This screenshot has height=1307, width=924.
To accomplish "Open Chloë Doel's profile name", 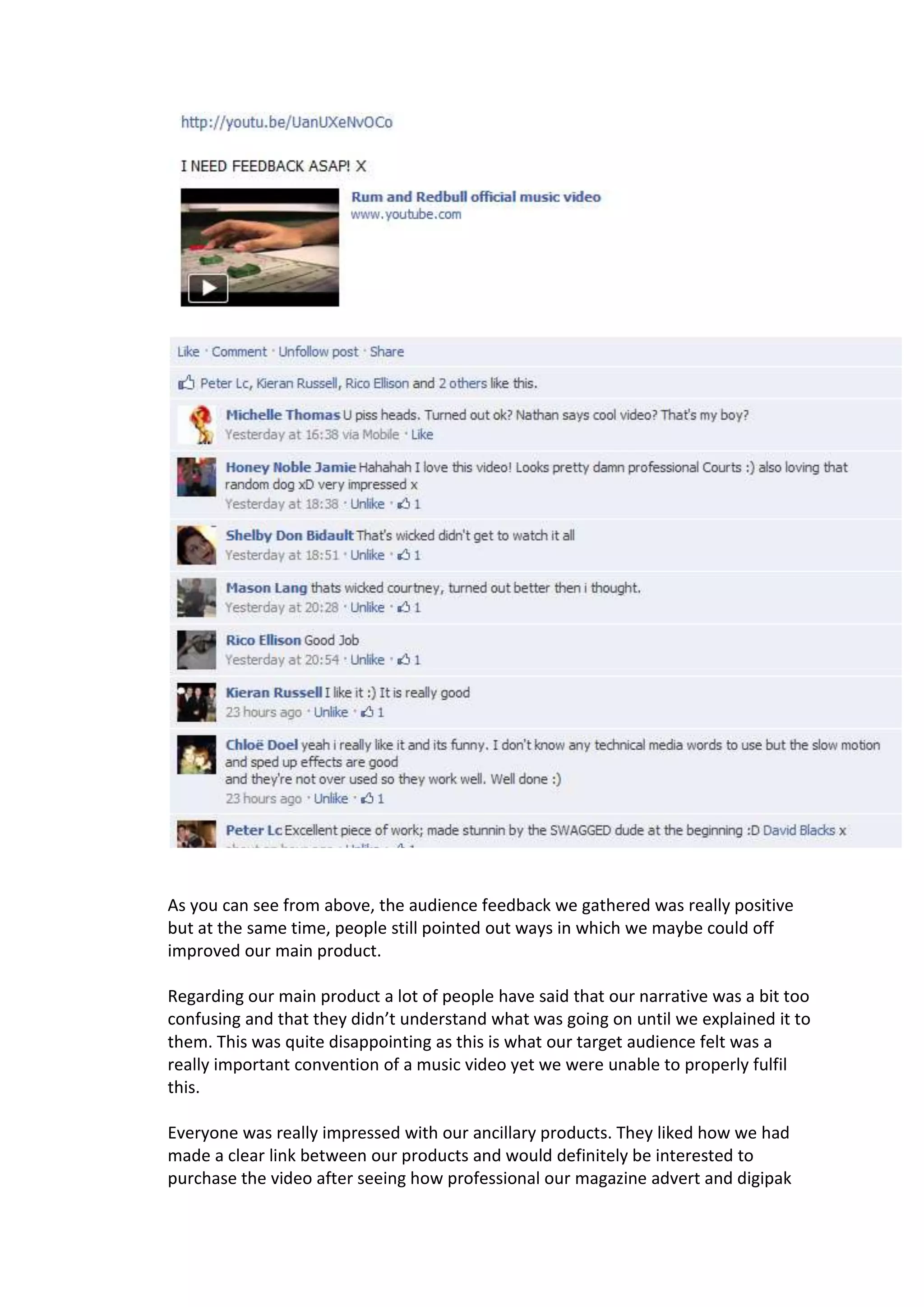I will coord(262,745).
